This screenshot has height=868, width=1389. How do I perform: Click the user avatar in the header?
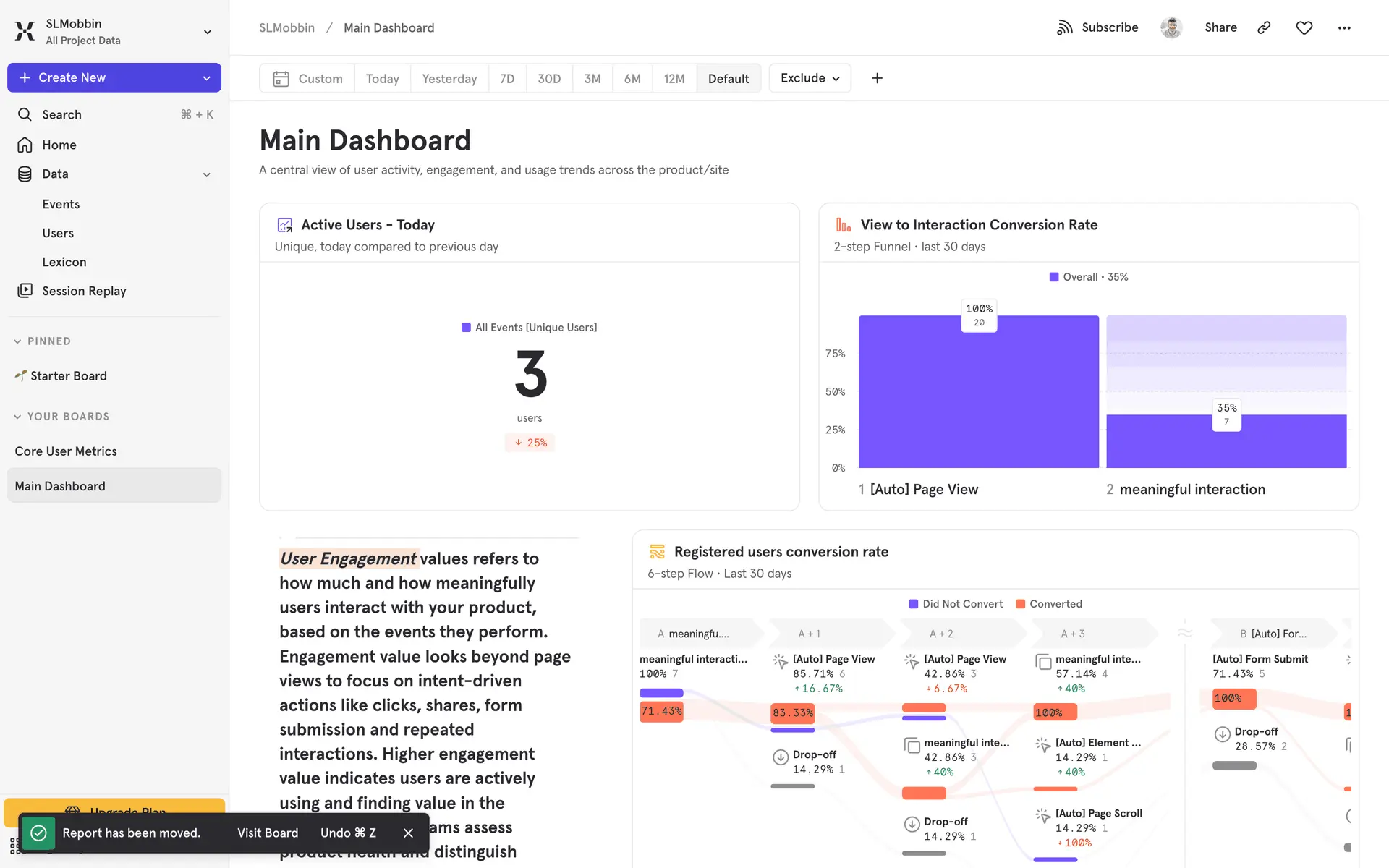1171,27
